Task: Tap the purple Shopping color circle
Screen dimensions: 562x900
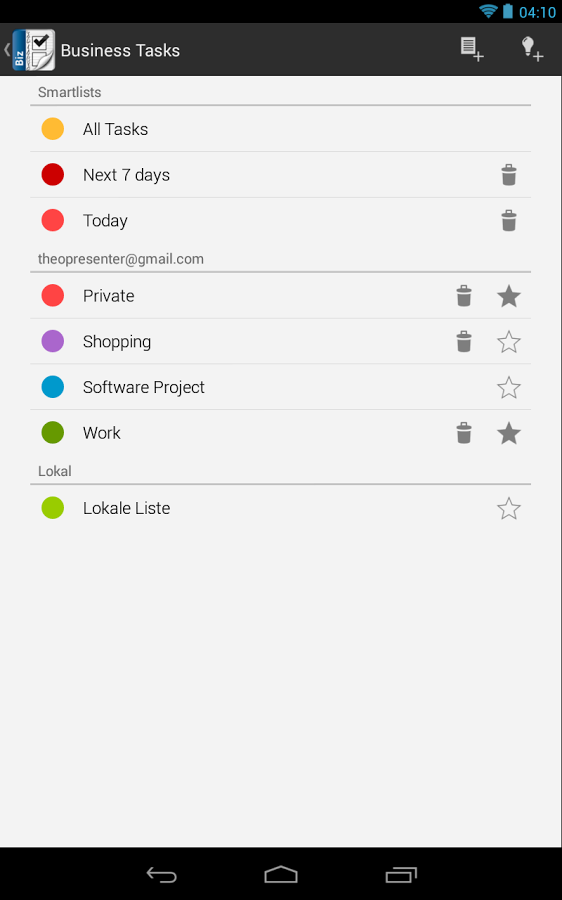Action: 53,341
